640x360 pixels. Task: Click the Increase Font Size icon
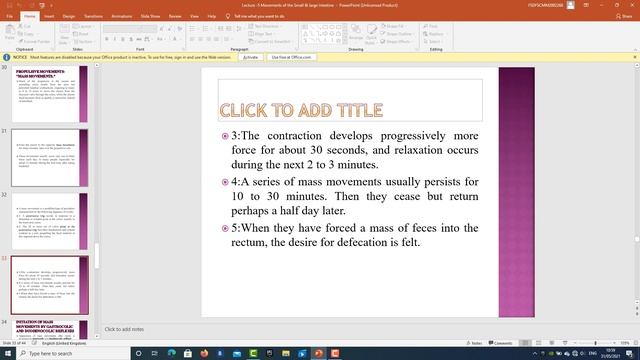click(162, 29)
